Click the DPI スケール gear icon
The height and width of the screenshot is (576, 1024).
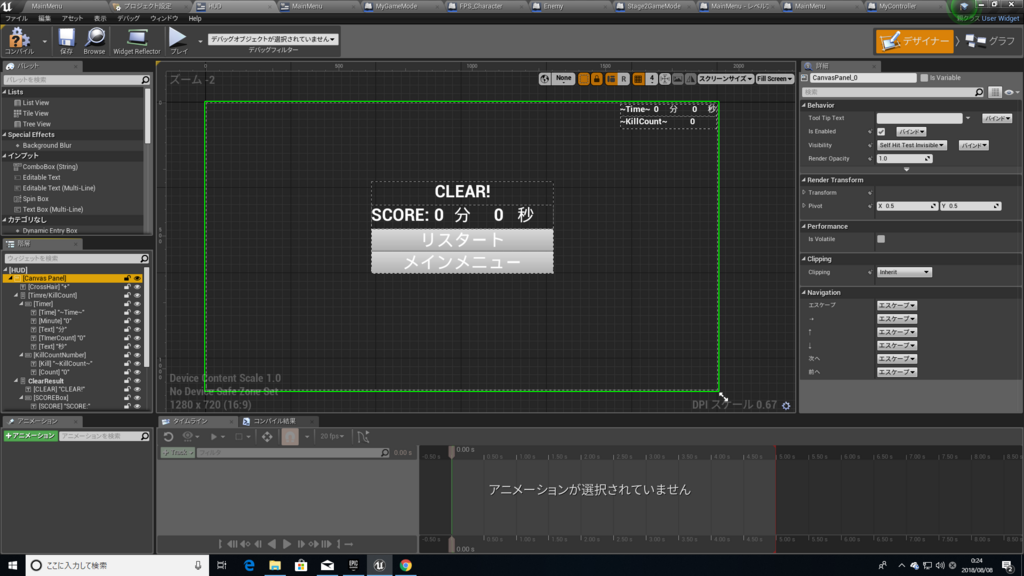(x=787, y=405)
